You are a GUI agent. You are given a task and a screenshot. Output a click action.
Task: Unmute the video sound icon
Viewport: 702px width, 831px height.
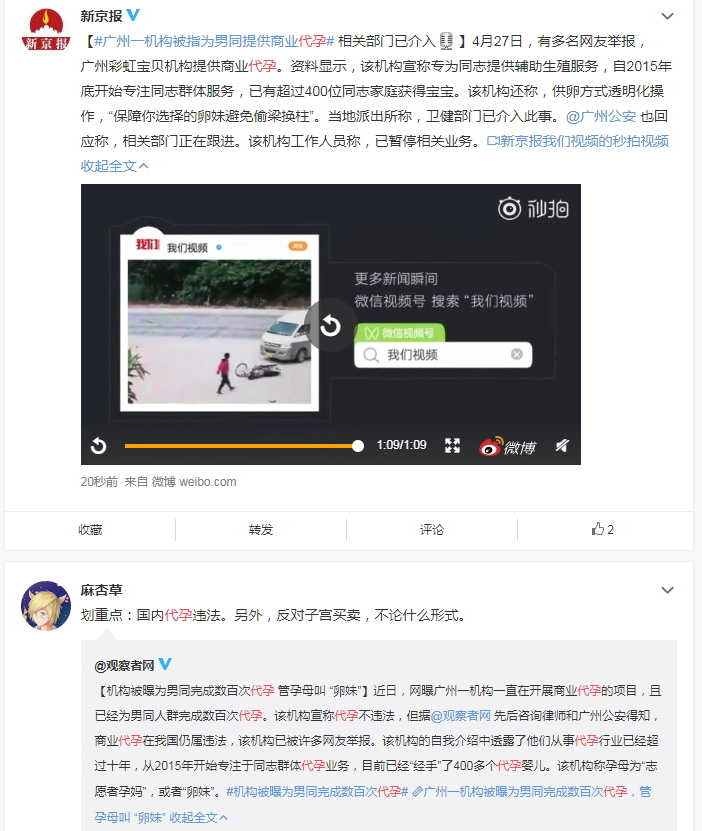(x=562, y=446)
